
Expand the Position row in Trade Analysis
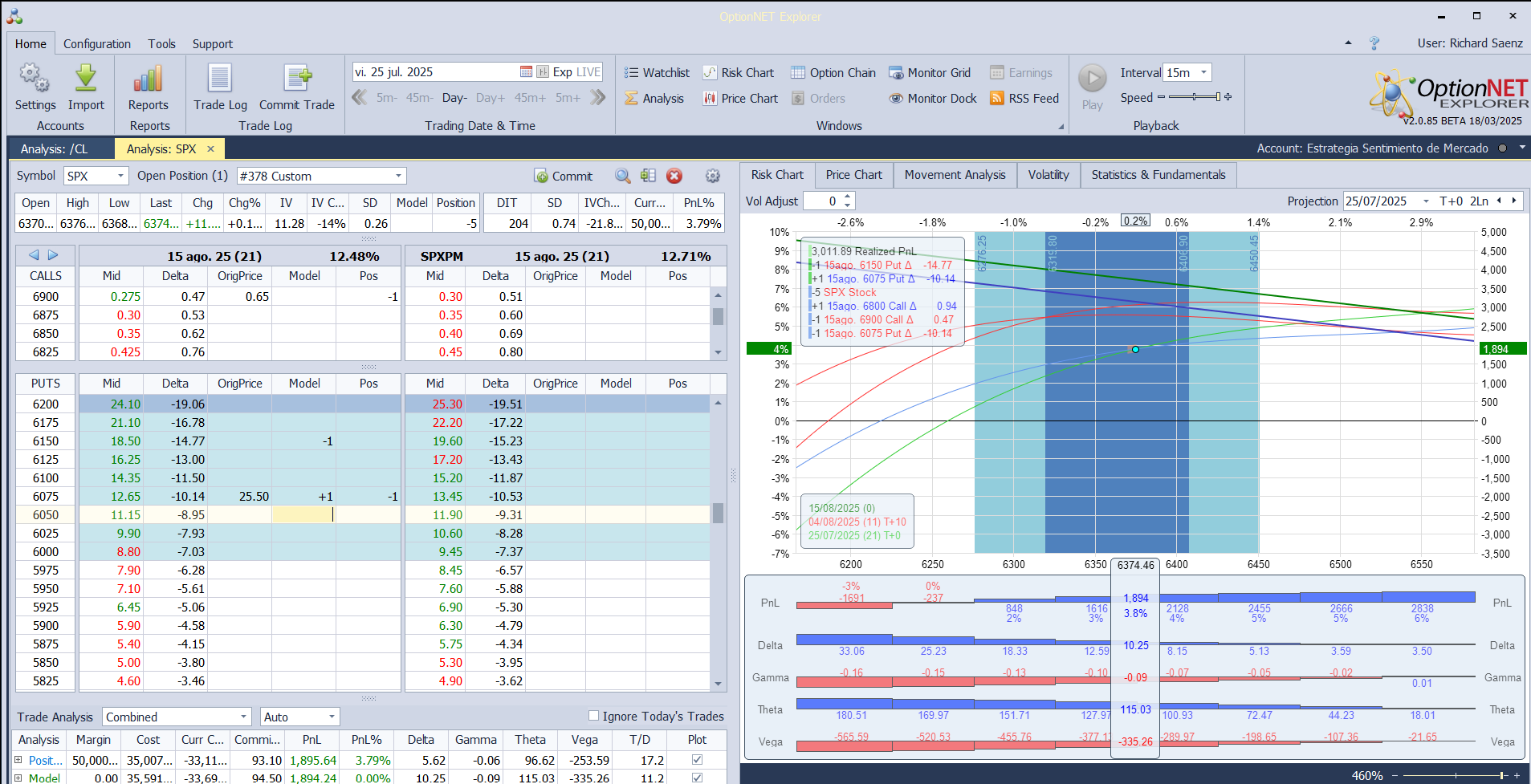pyautogui.click(x=18, y=759)
